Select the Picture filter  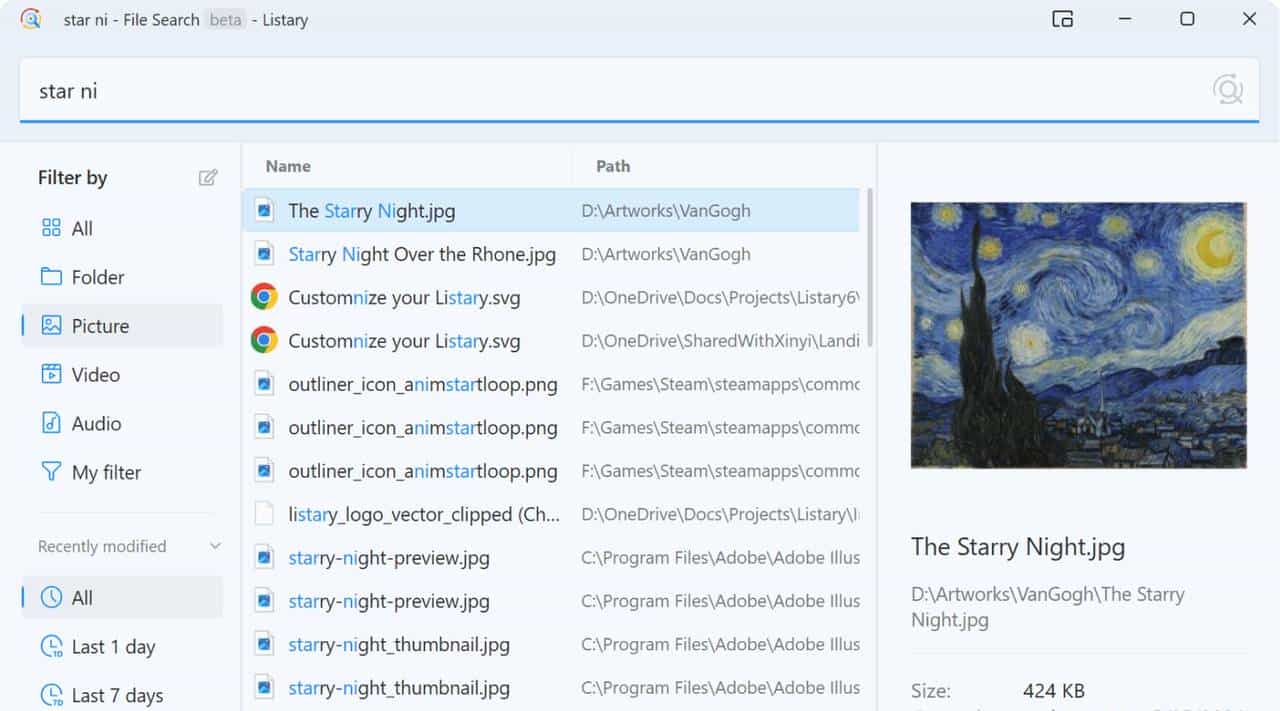(100, 326)
